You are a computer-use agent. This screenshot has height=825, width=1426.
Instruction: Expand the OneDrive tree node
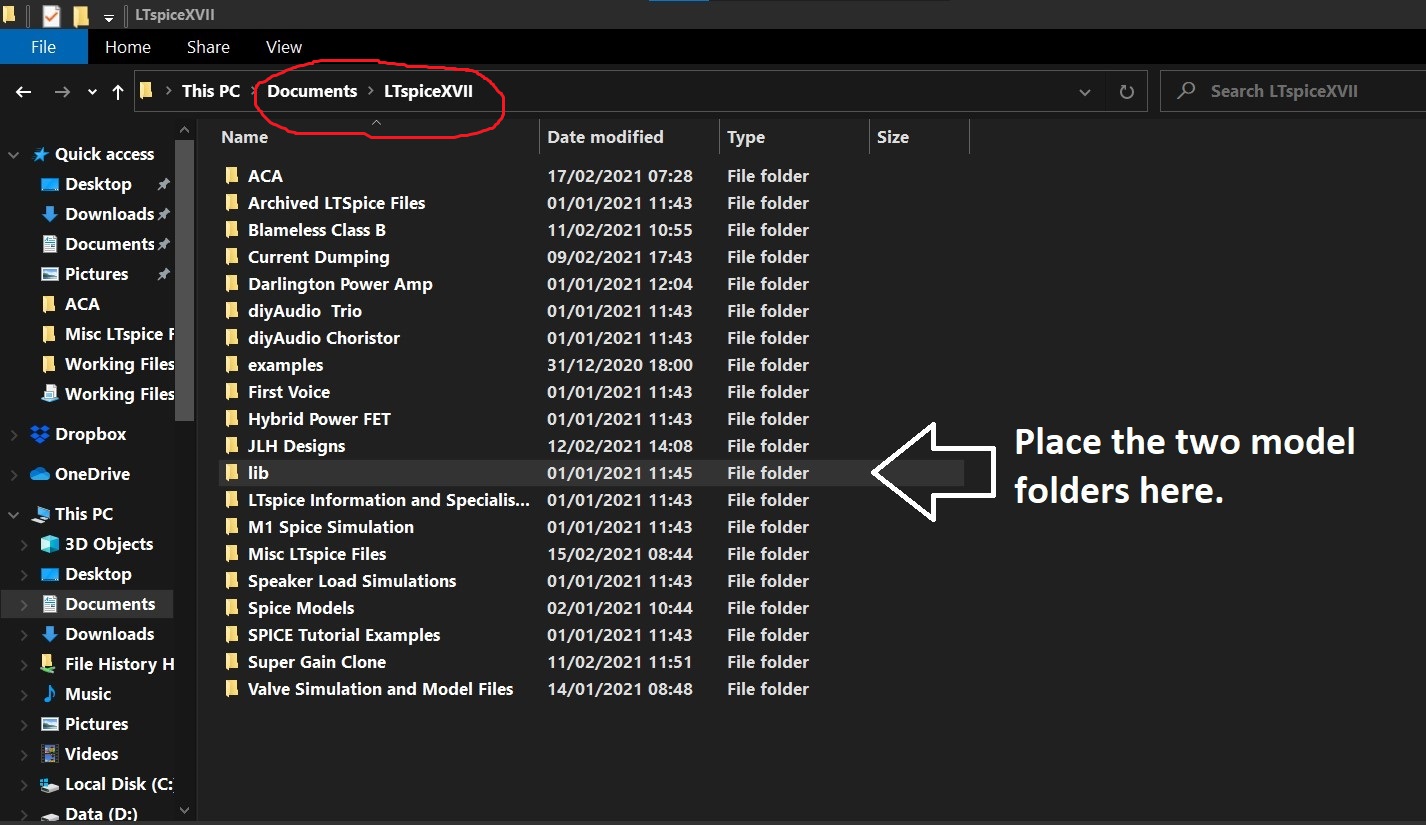point(14,475)
